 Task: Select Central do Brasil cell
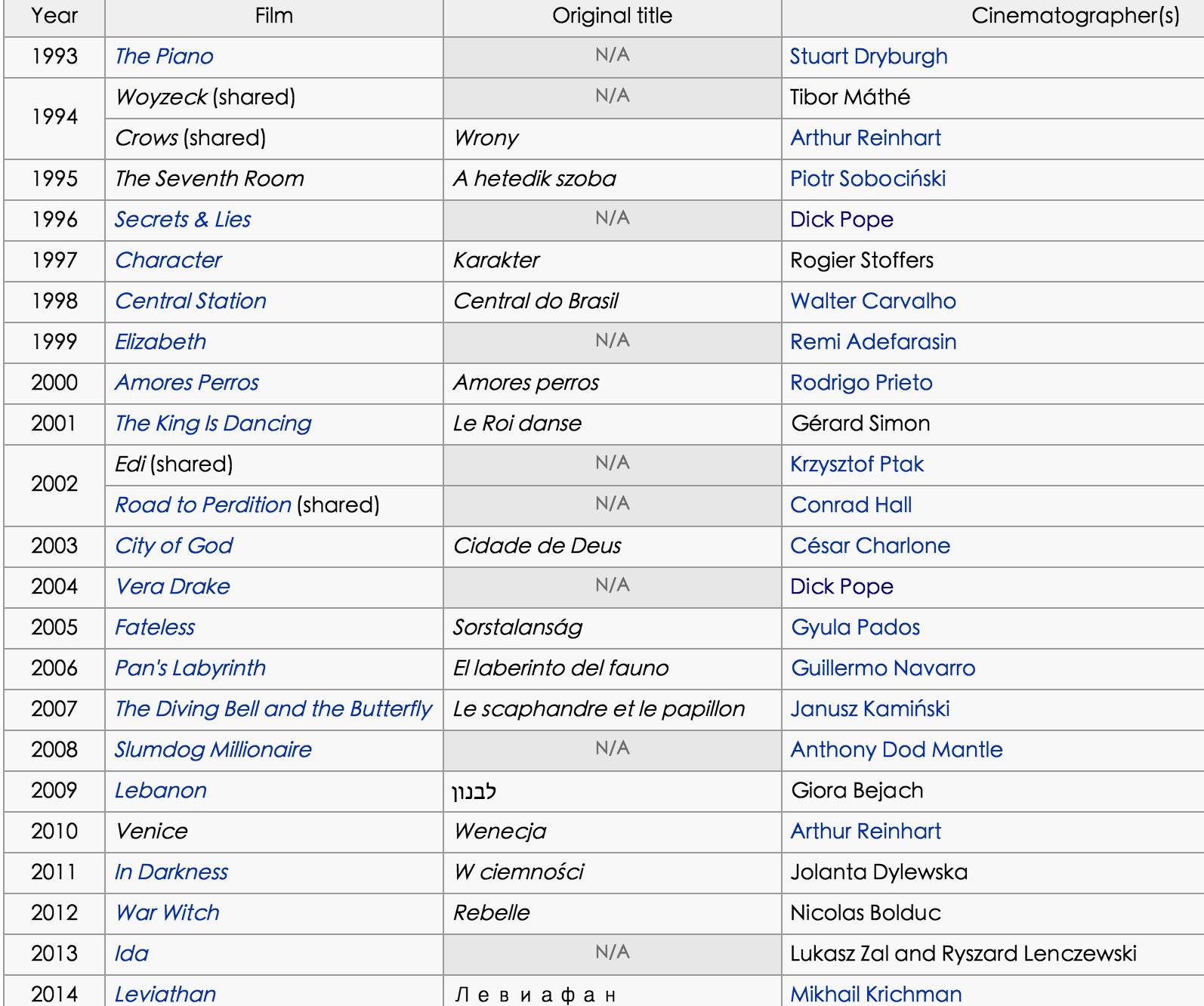612,301
